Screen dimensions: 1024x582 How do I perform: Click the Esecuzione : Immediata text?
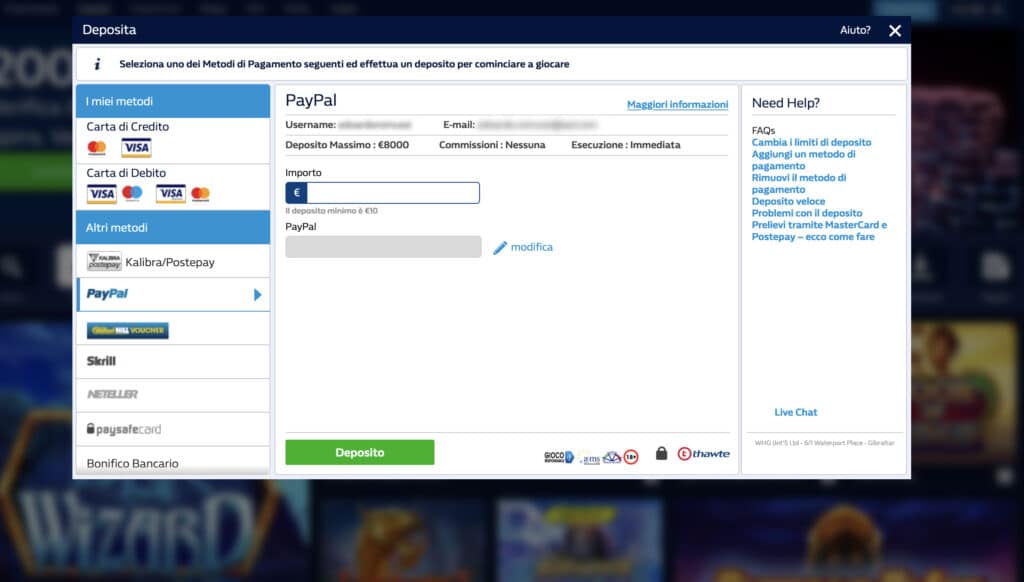(x=626, y=145)
